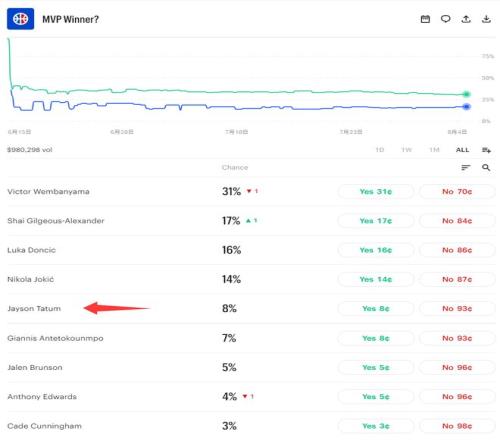
Task: Click the chart settings icon beside ALL
Action: click(x=486, y=150)
